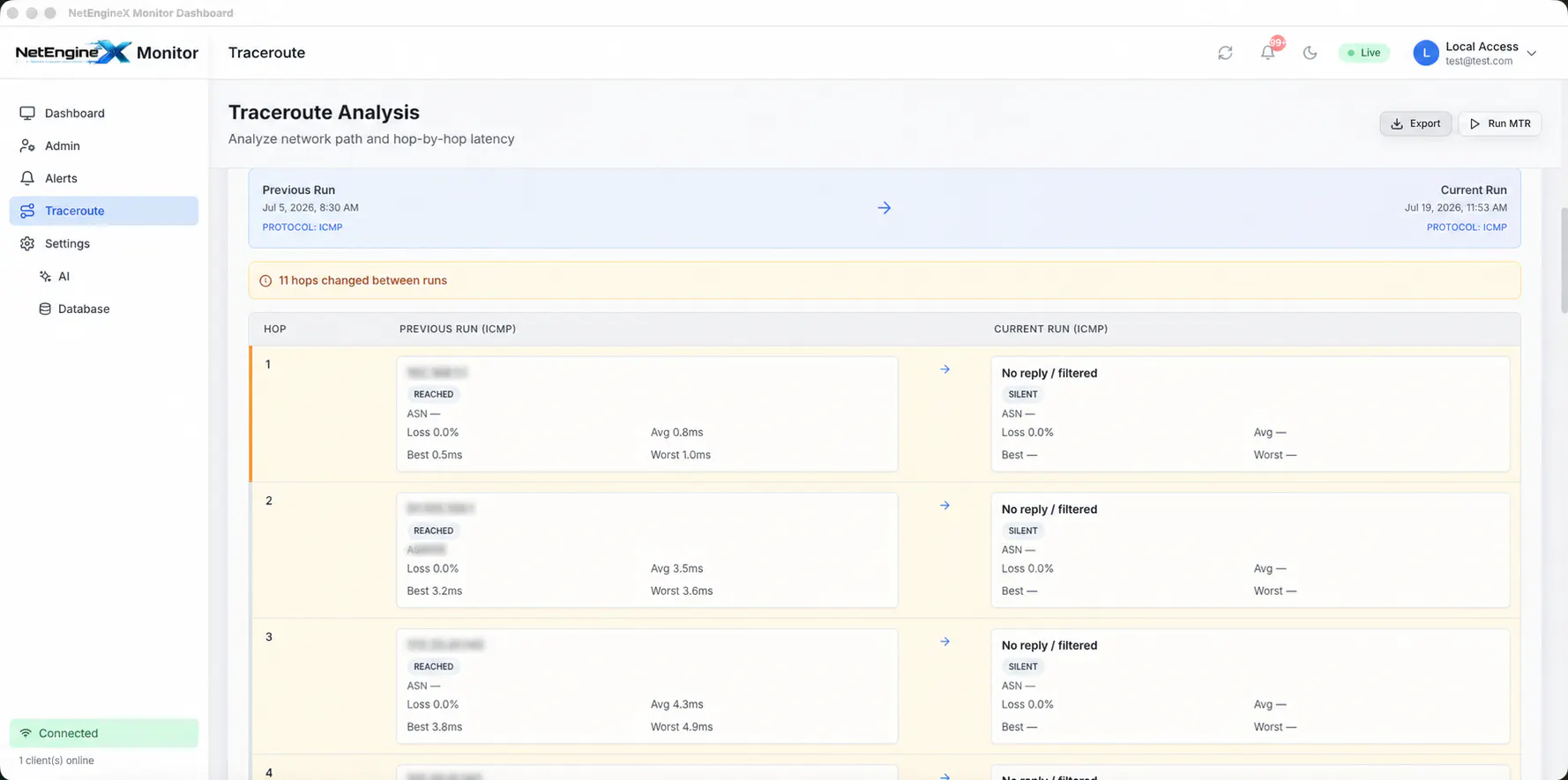Click the HOP column header
This screenshot has width=1568, height=780.
[275, 329]
